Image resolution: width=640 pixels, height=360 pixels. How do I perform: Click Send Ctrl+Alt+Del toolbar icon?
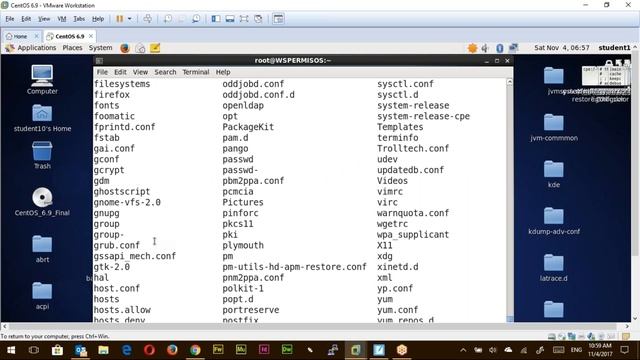(147, 19)
